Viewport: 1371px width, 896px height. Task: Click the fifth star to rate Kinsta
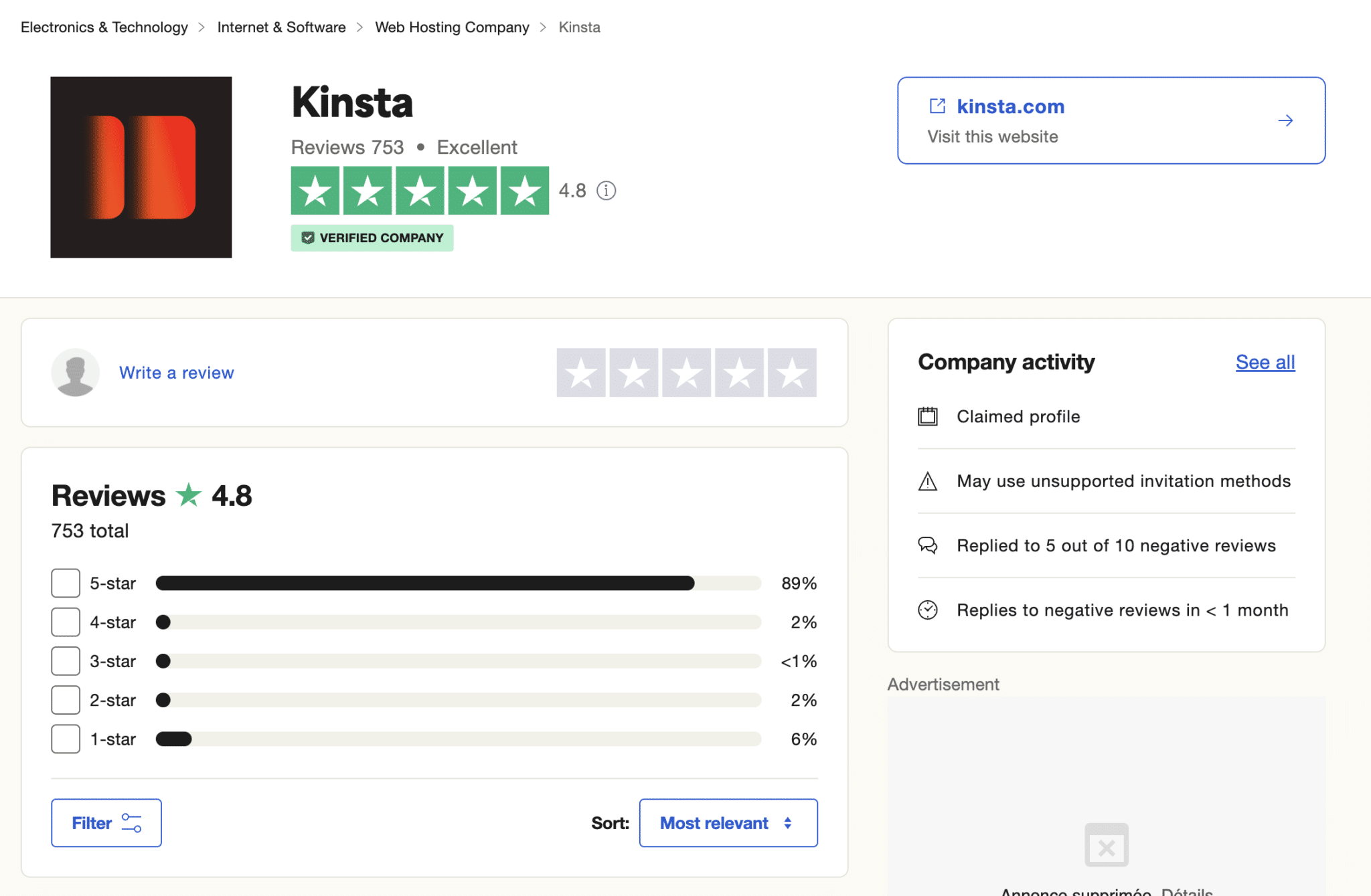click(x=792, y=372)
